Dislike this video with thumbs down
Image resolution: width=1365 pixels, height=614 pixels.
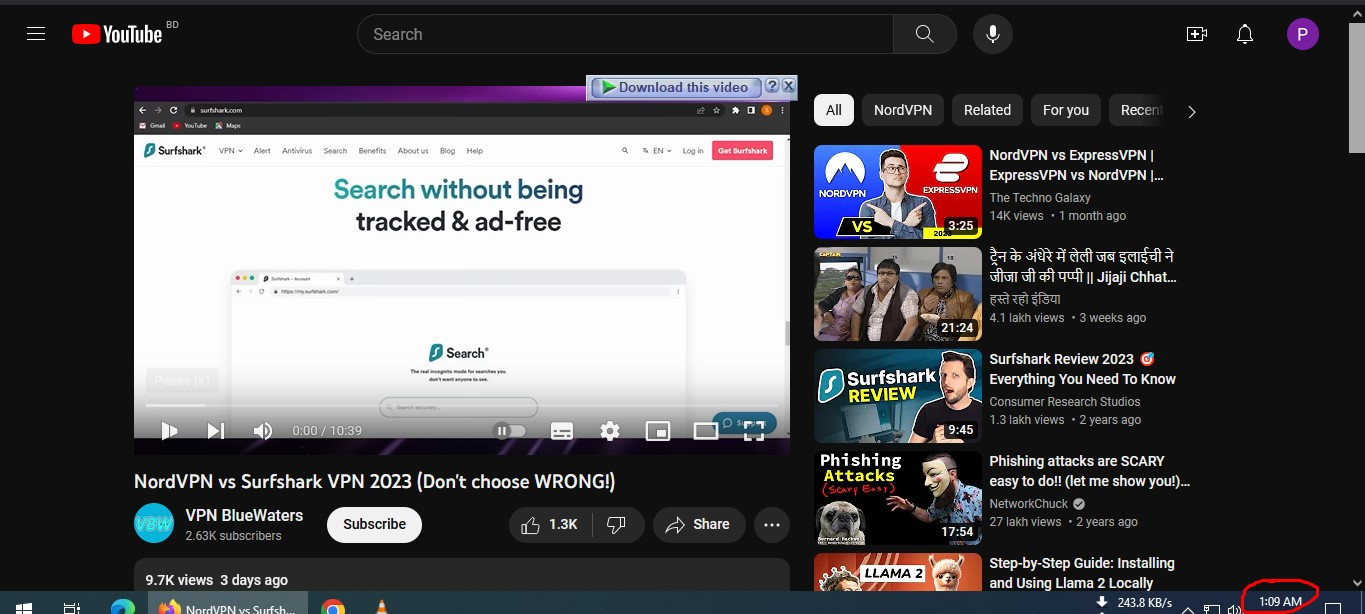[x=617, y=524]
